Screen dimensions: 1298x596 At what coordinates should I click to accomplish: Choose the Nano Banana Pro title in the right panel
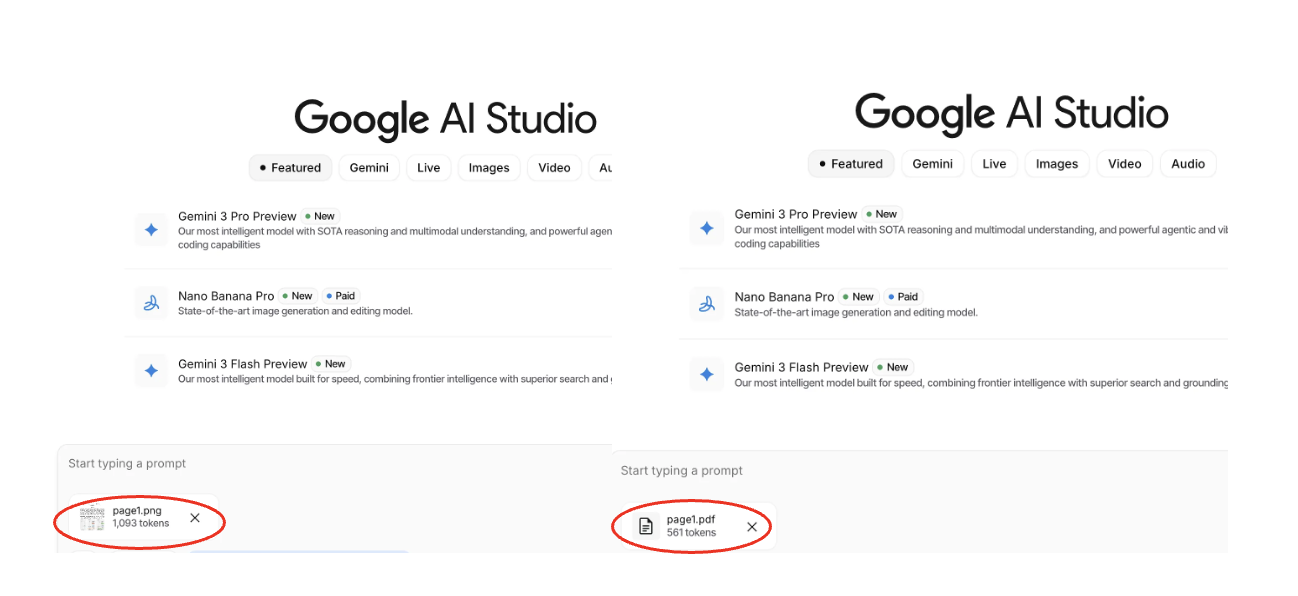click(784, 297)
